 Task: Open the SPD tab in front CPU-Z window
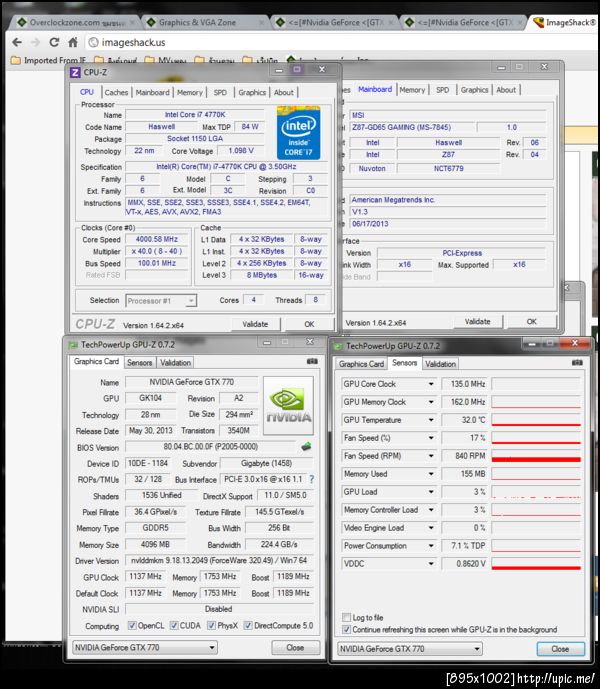point(220,92)
